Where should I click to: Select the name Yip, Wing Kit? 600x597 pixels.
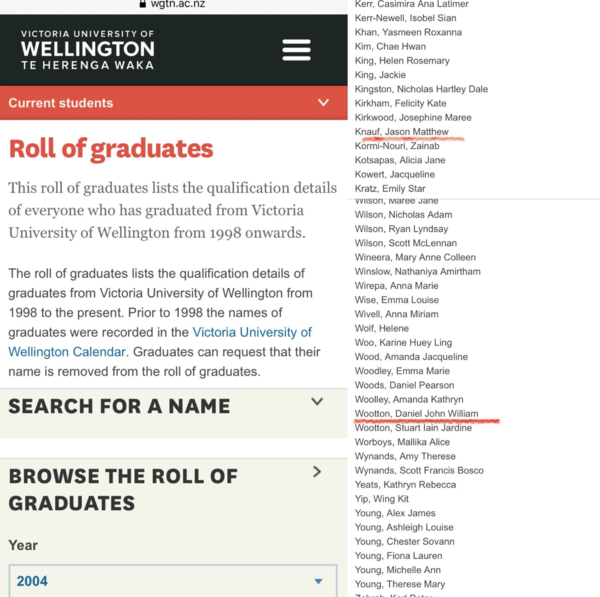click(x=382, y=499)
